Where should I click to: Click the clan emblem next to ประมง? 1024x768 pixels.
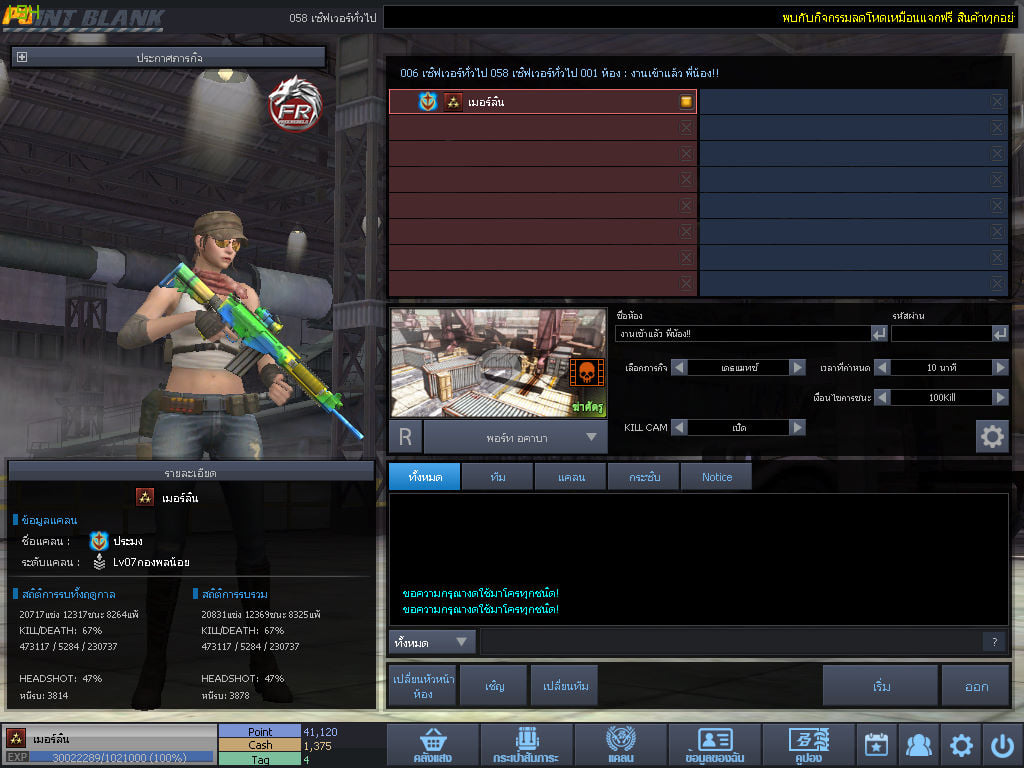click(99, 541)
